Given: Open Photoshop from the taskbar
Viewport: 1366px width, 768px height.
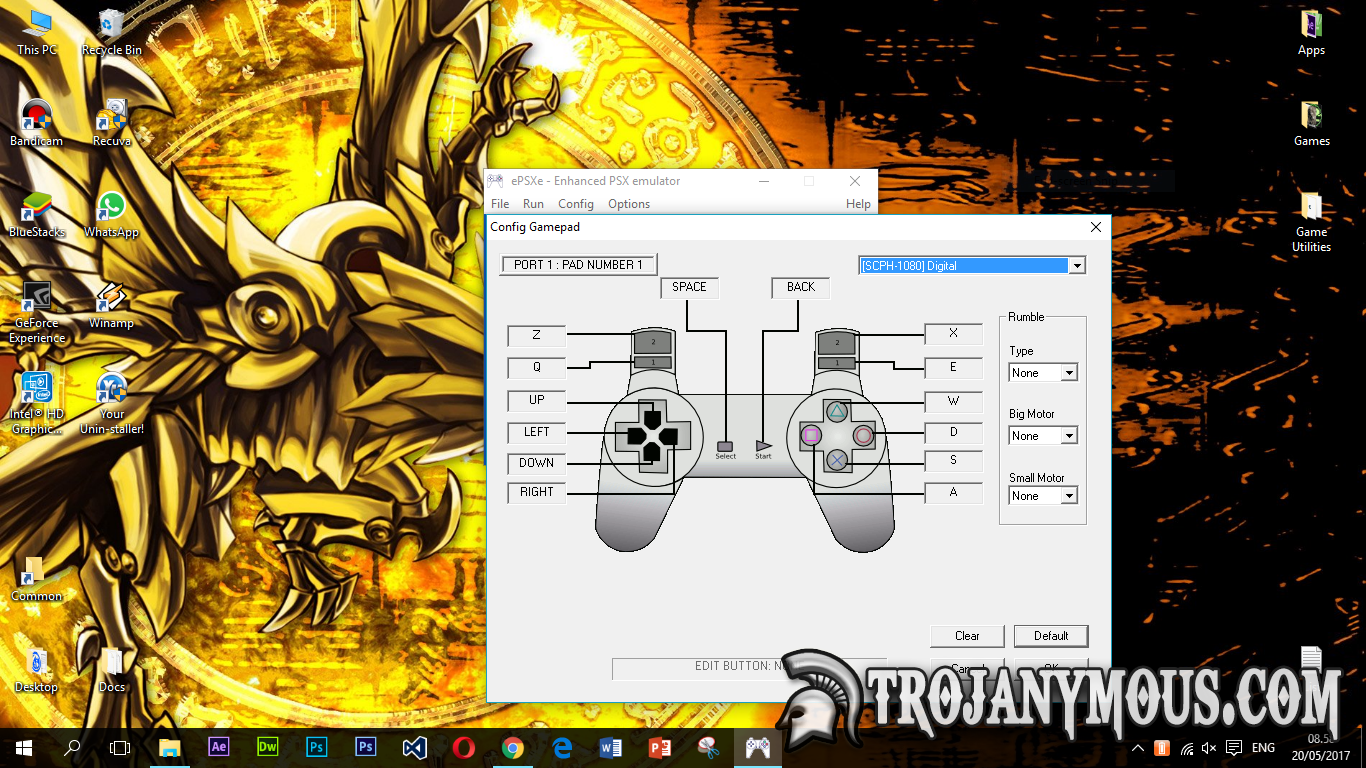Looking at the screenshot, I should [x=316, y=747].
